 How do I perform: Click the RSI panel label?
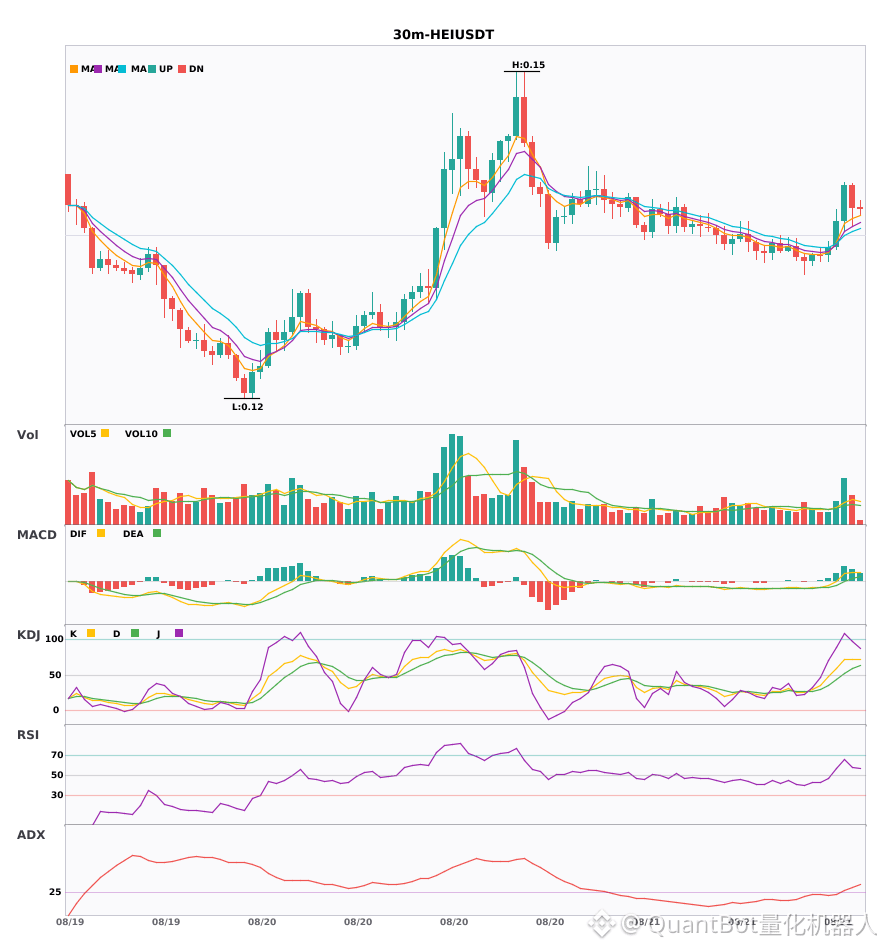tap(28, 734)
